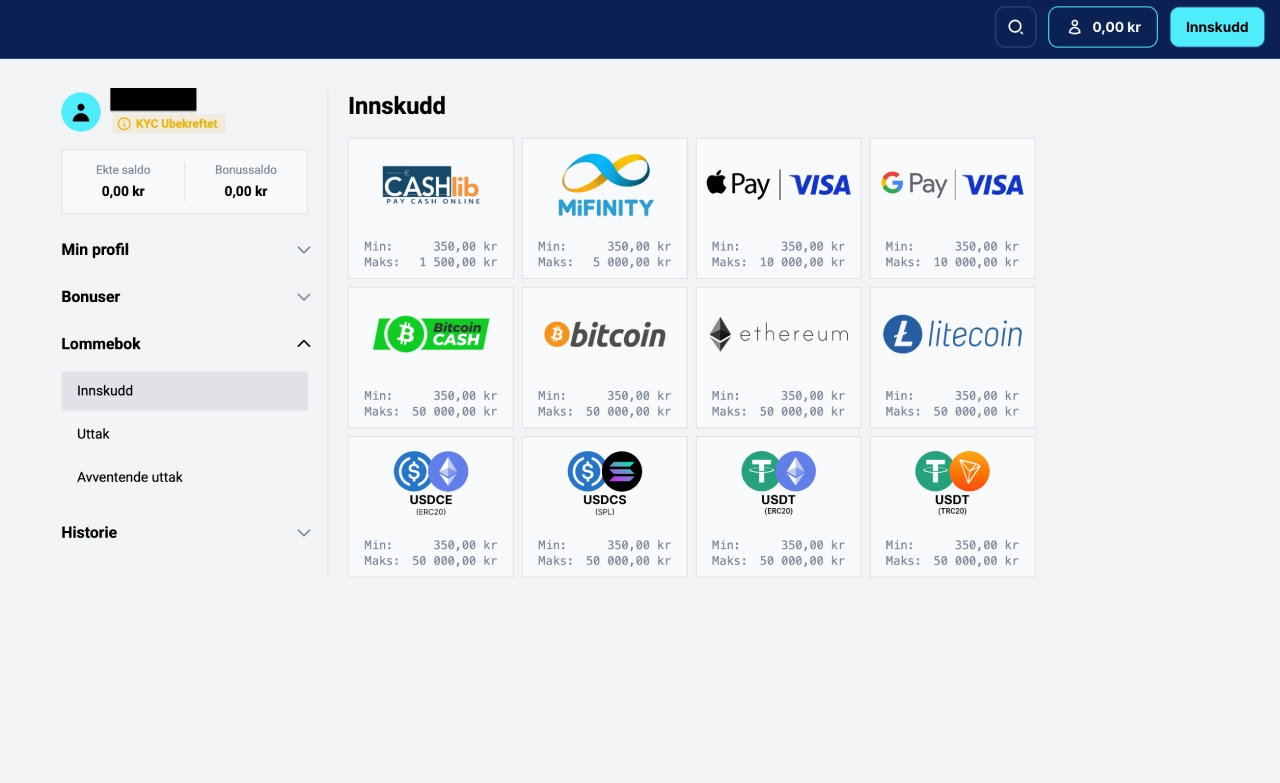Image resolution: width=1280 pixels, height=783 pixels.
Task: Pick the ethereum deposit logo
Action: point(779,334)
